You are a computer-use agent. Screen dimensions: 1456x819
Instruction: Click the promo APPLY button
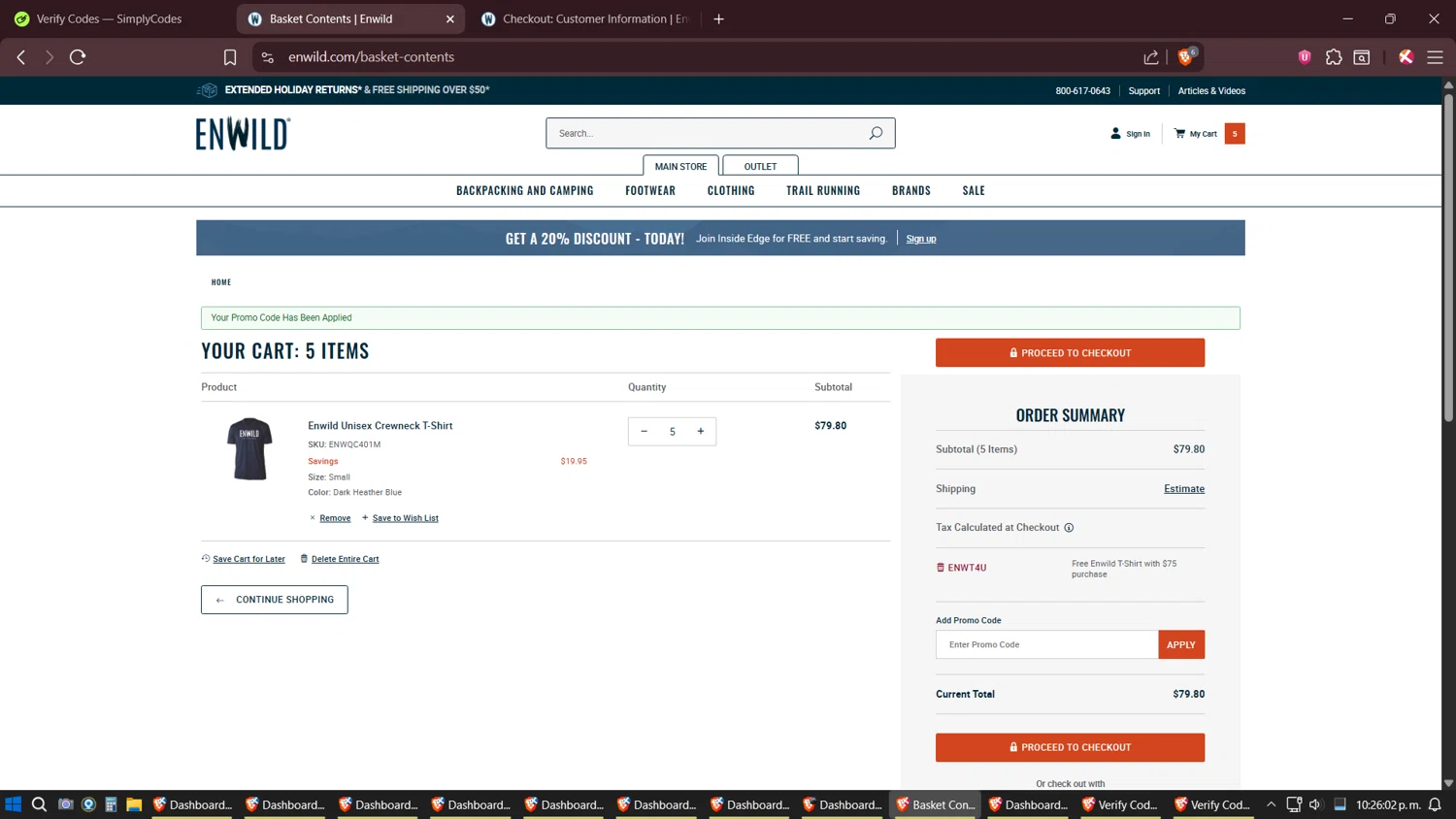1181,644
